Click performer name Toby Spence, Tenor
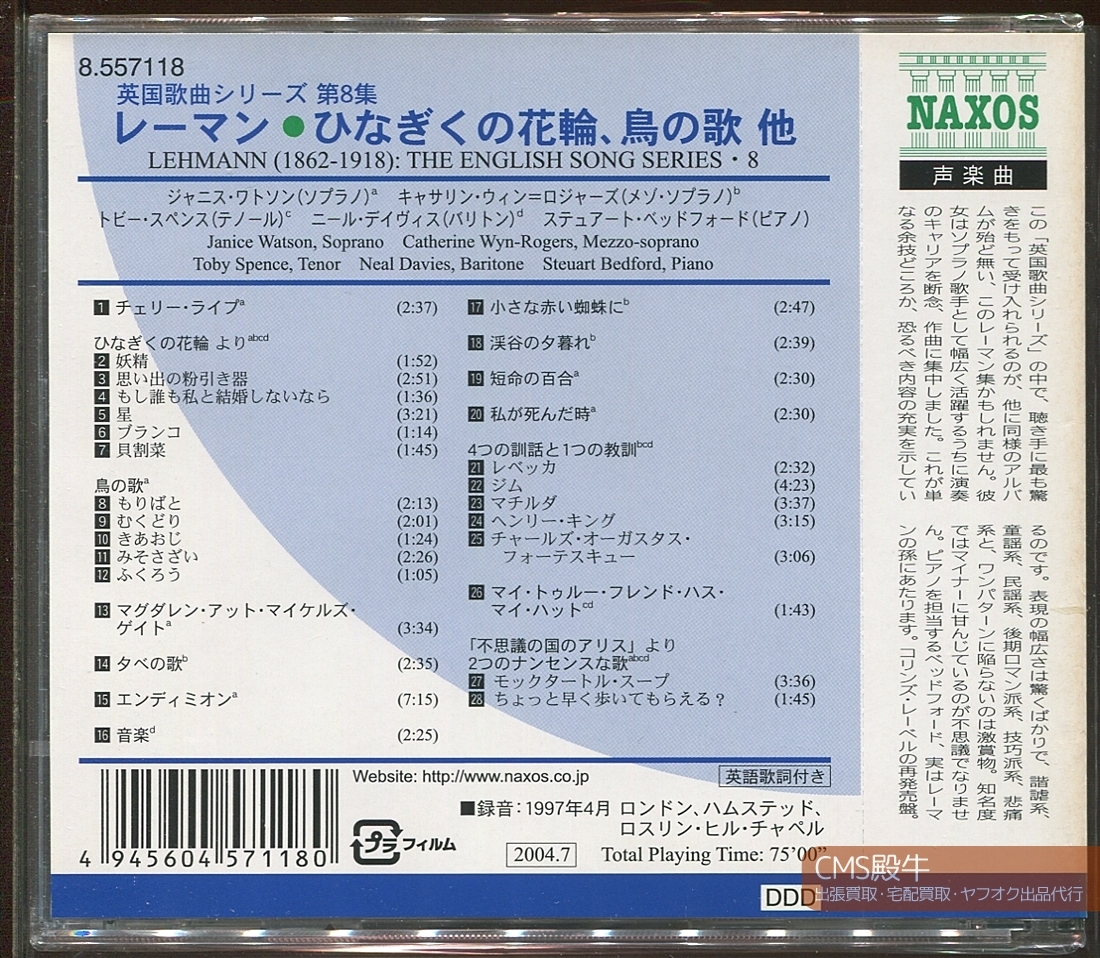Screen dimensions: 1100x958 tap(267, 264)
